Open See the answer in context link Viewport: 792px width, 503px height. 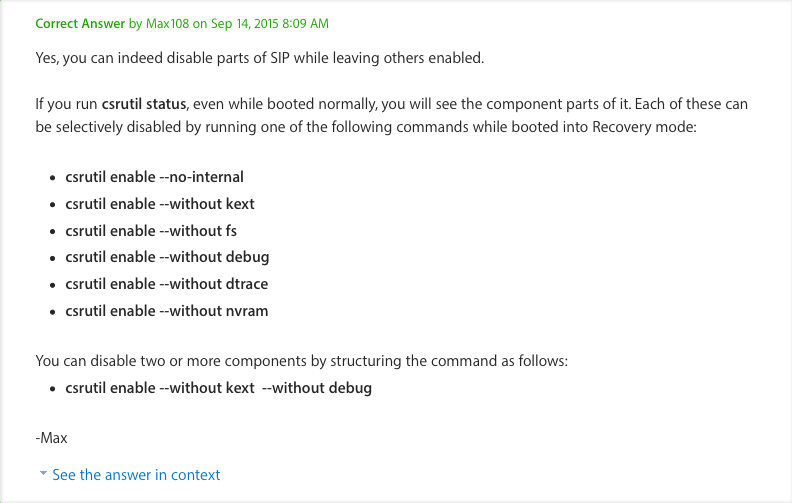coord(136,475)
